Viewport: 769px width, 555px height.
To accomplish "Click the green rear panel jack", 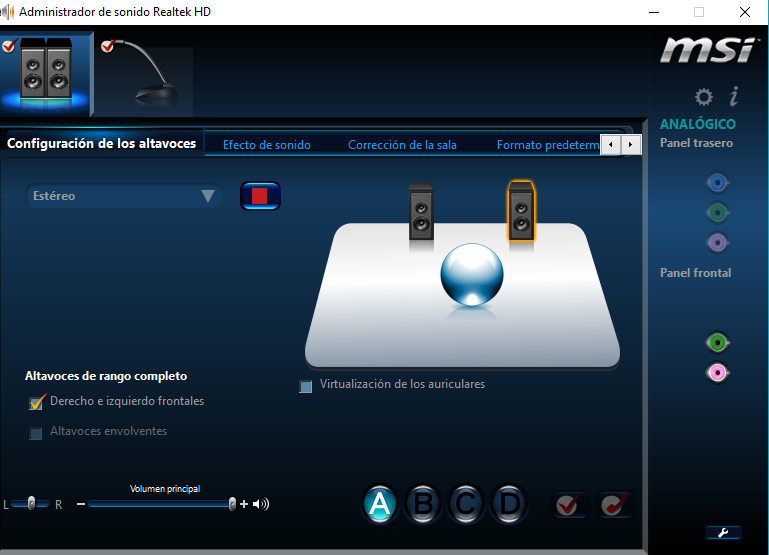I will pyautogui.click(x=718, y=213).
